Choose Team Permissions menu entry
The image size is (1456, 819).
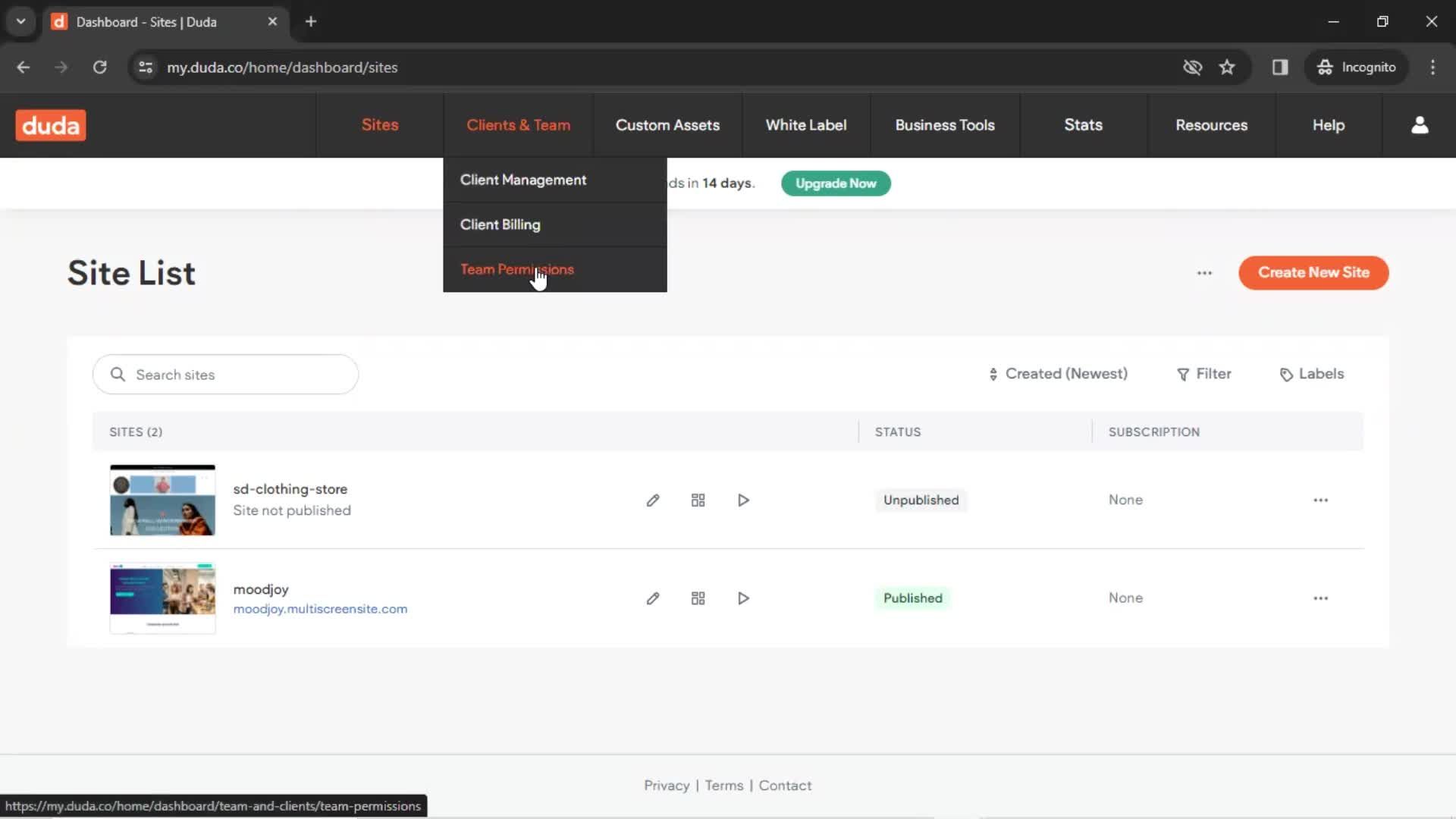tap(555, 269)
